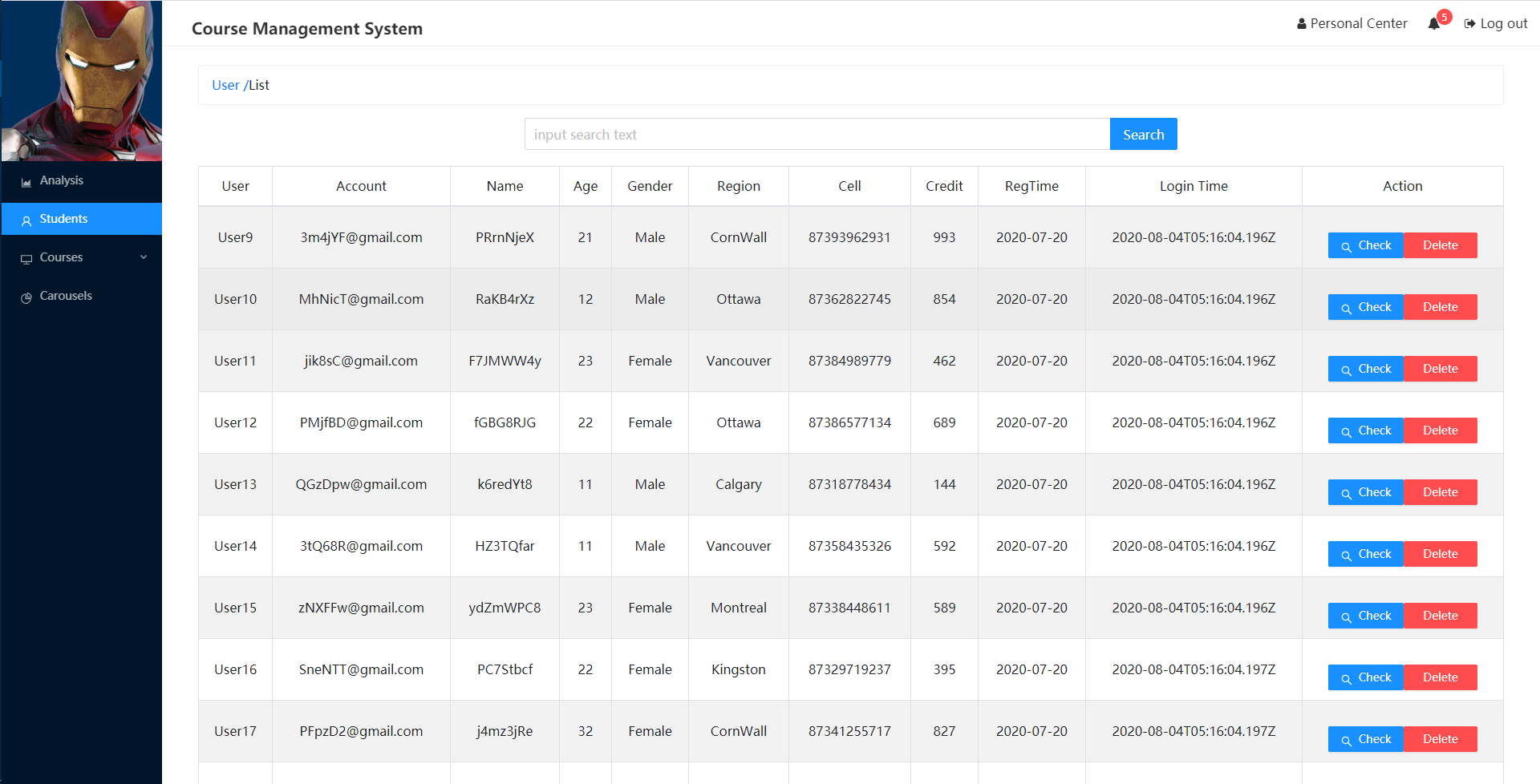Viewport: 1540px width, 784px height.
Task: Click the red notification badge showing 5
Action: (x=1445, y=17)
